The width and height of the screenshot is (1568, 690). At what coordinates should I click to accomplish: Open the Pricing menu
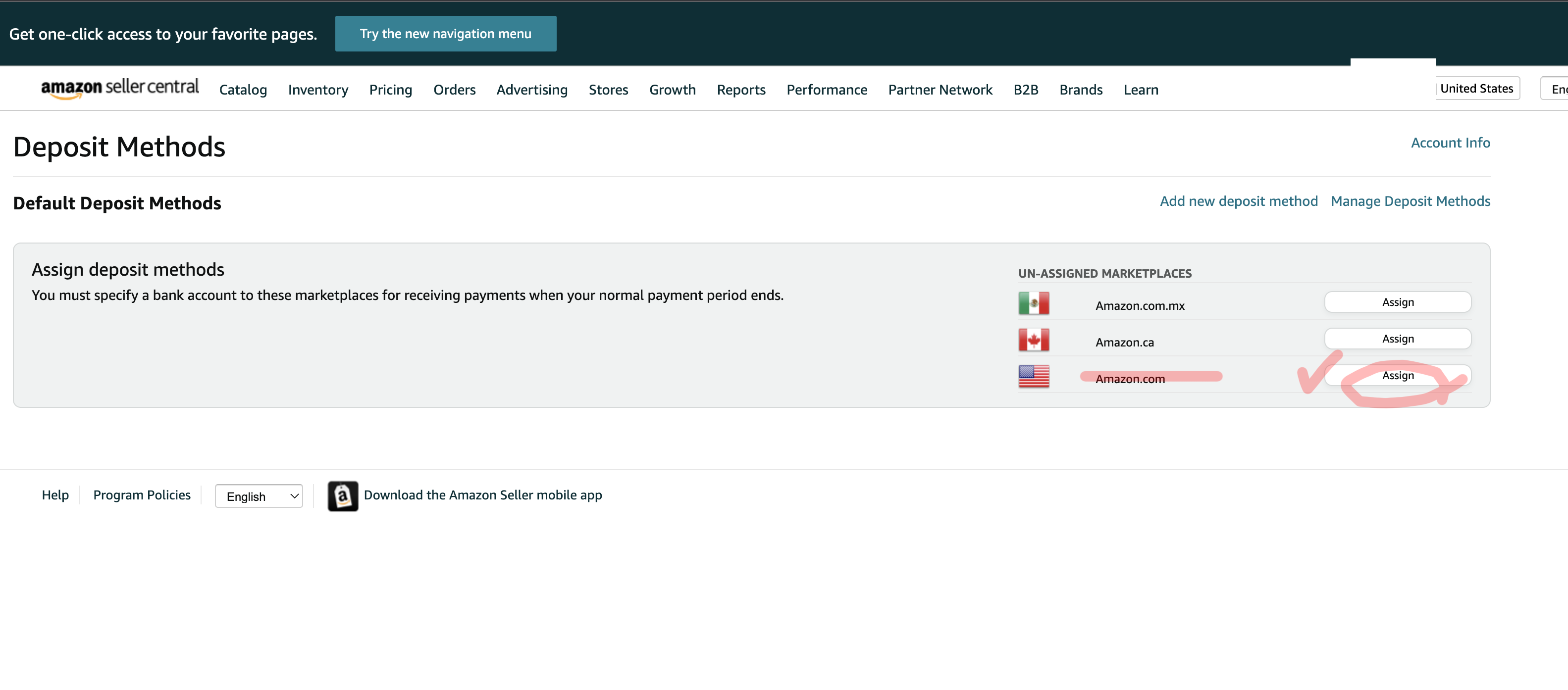(390, 90)
